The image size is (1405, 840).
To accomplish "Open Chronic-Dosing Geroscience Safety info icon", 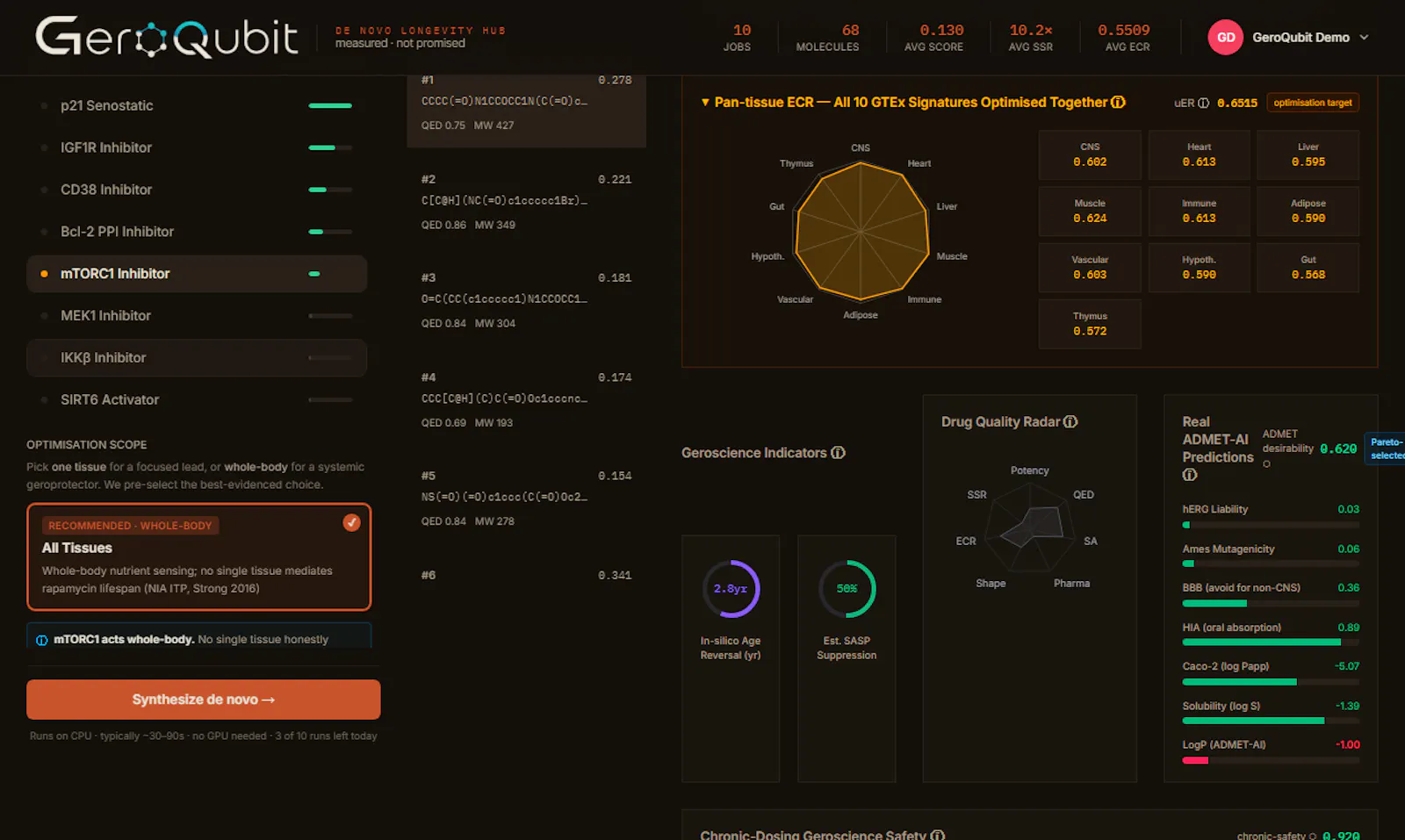I will click(937, 835).
